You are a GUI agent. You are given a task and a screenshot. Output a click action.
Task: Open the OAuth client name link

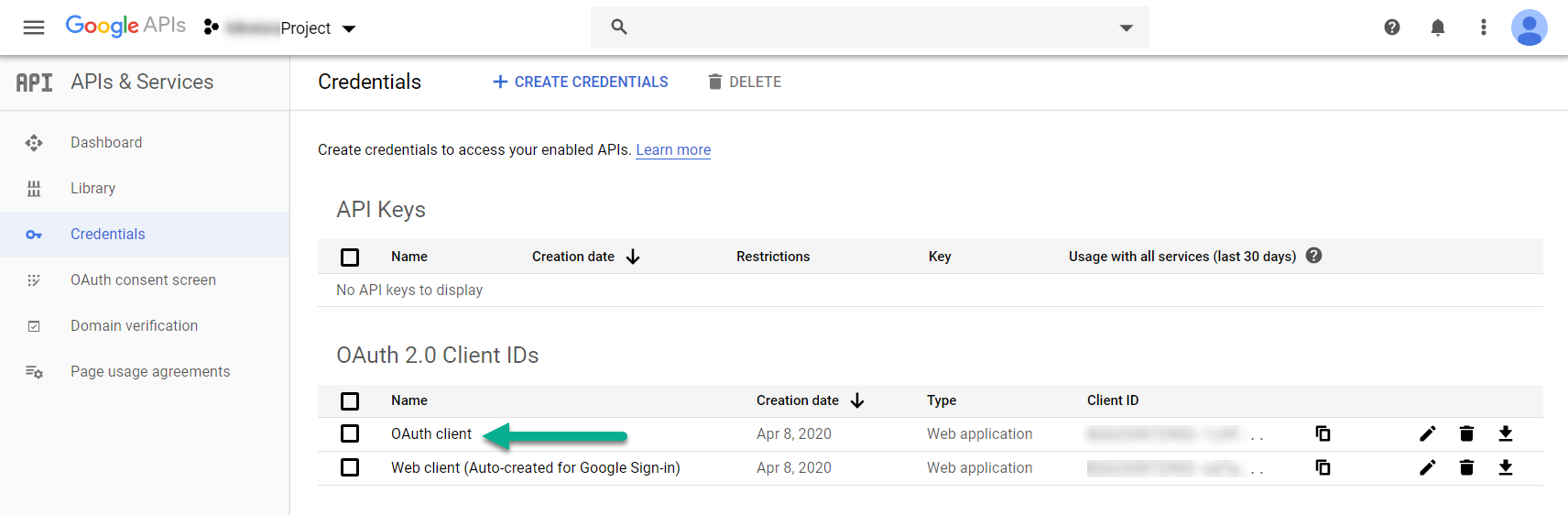tap(431, 434)
